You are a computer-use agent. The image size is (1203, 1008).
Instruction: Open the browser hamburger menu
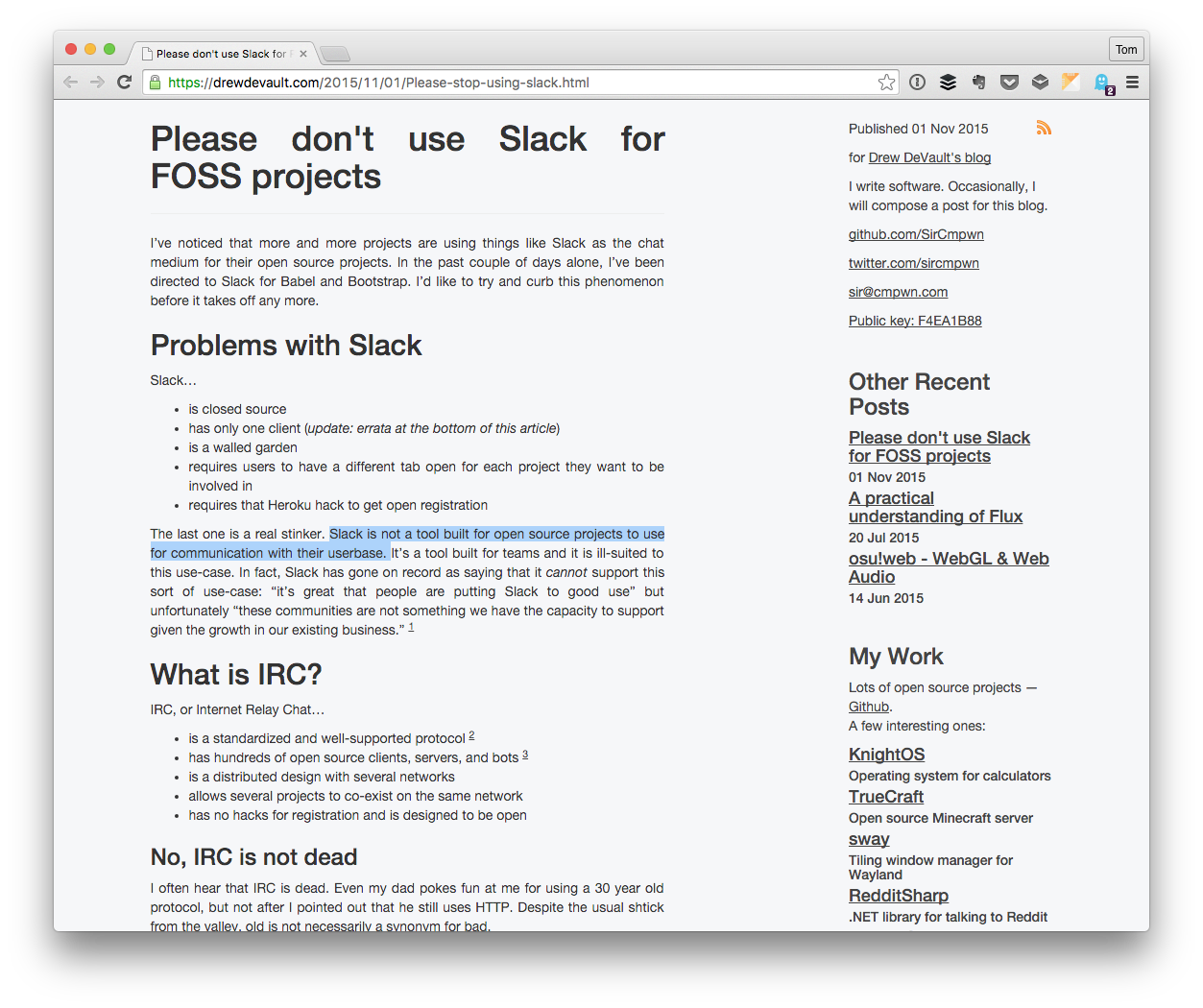1133,82
